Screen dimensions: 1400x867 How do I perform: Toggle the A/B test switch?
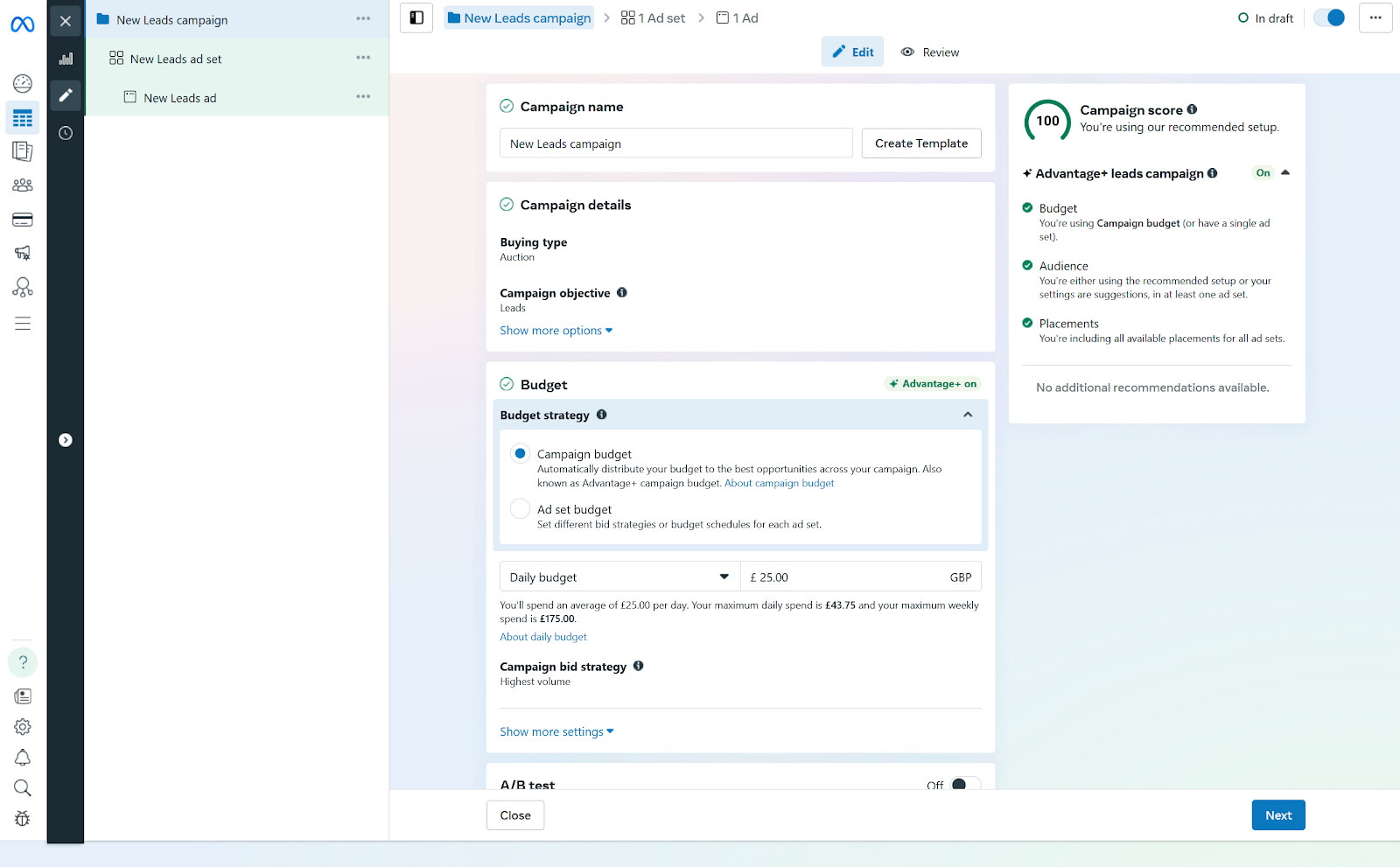coord(965,785)
